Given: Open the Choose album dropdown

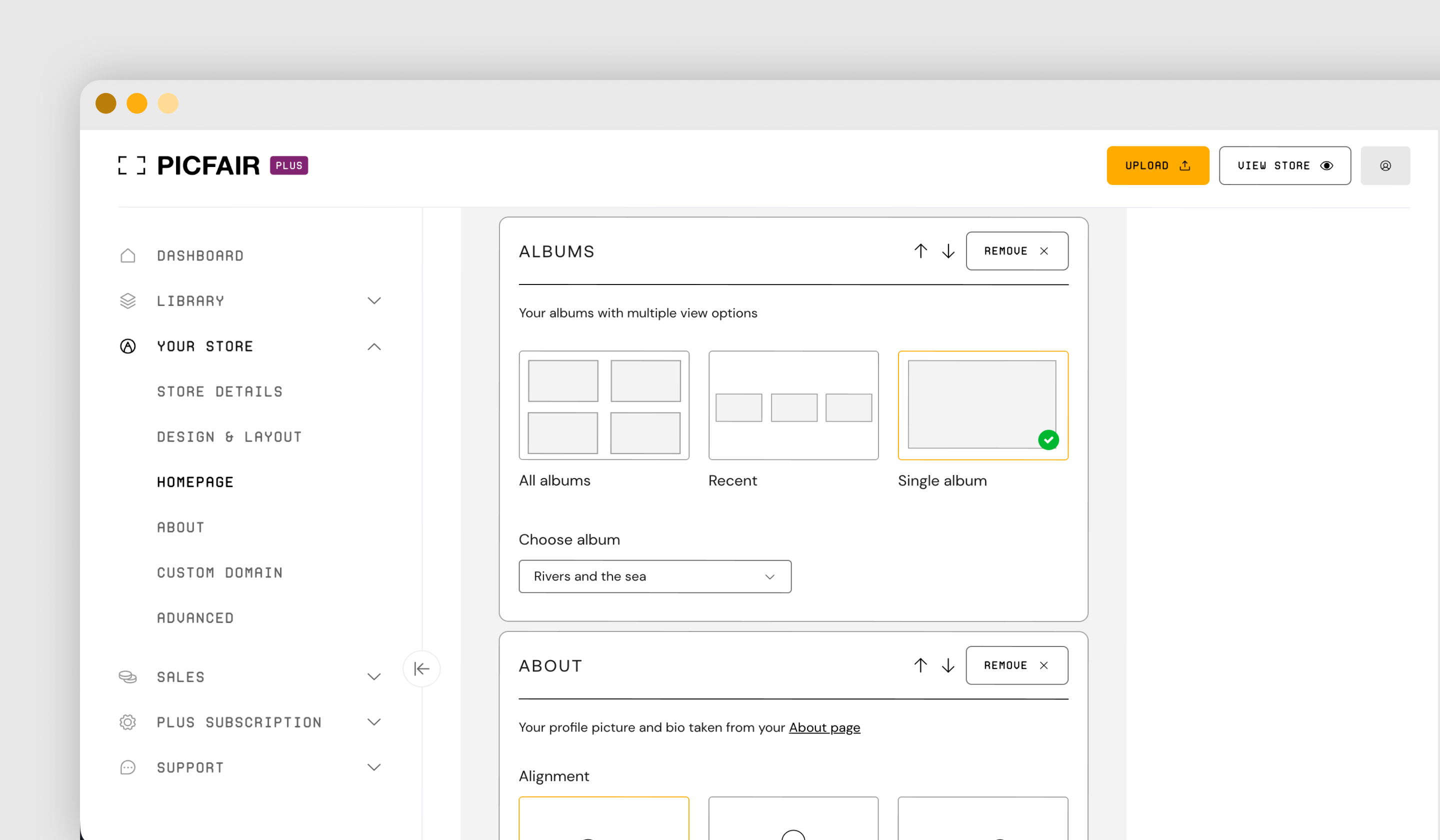Looking at the screenshot, I should [x=655, y=576].
